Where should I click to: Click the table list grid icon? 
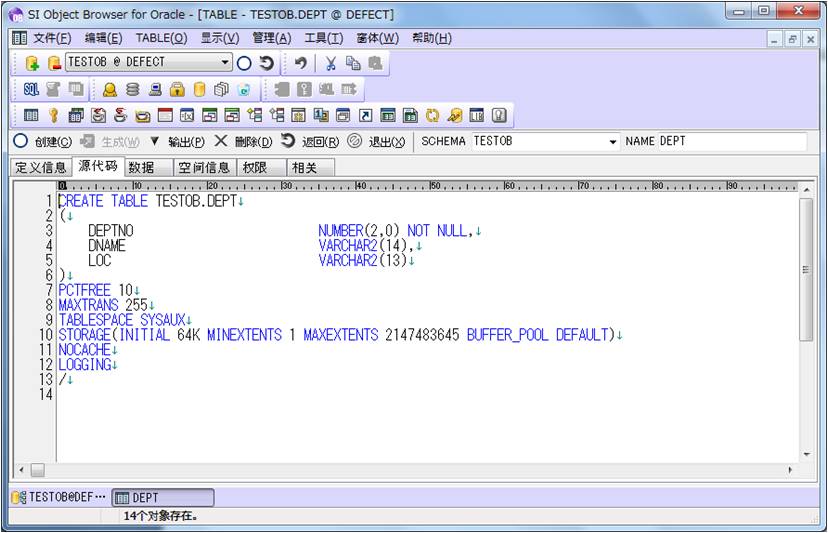(31, 116)
